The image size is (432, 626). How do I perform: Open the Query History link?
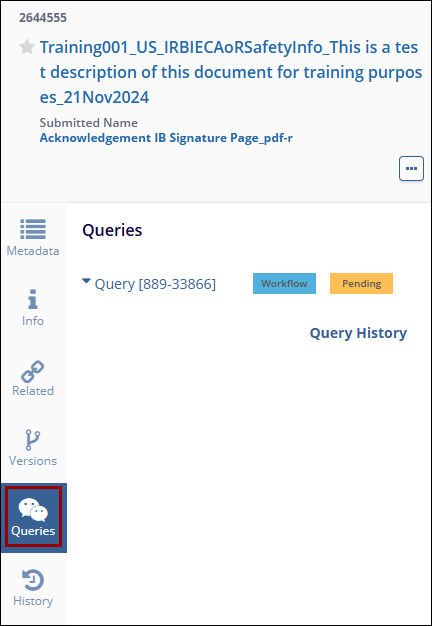tap(358, 333)
